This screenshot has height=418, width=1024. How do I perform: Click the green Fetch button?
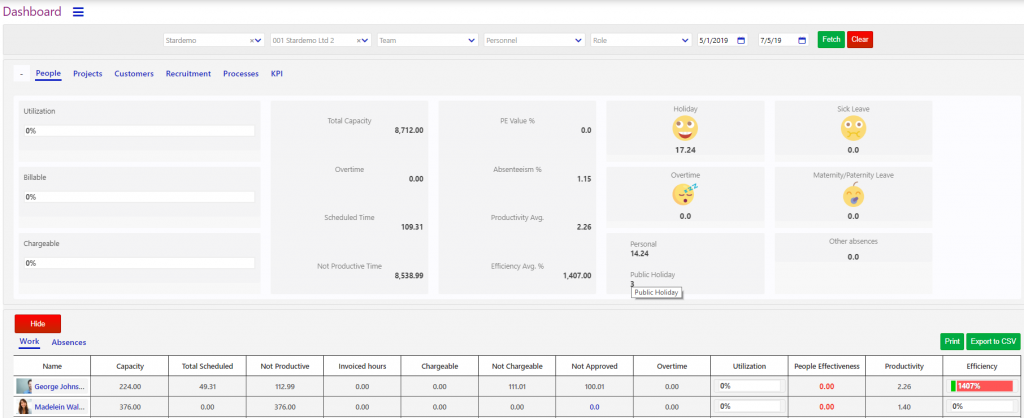[x=831, y=39]
